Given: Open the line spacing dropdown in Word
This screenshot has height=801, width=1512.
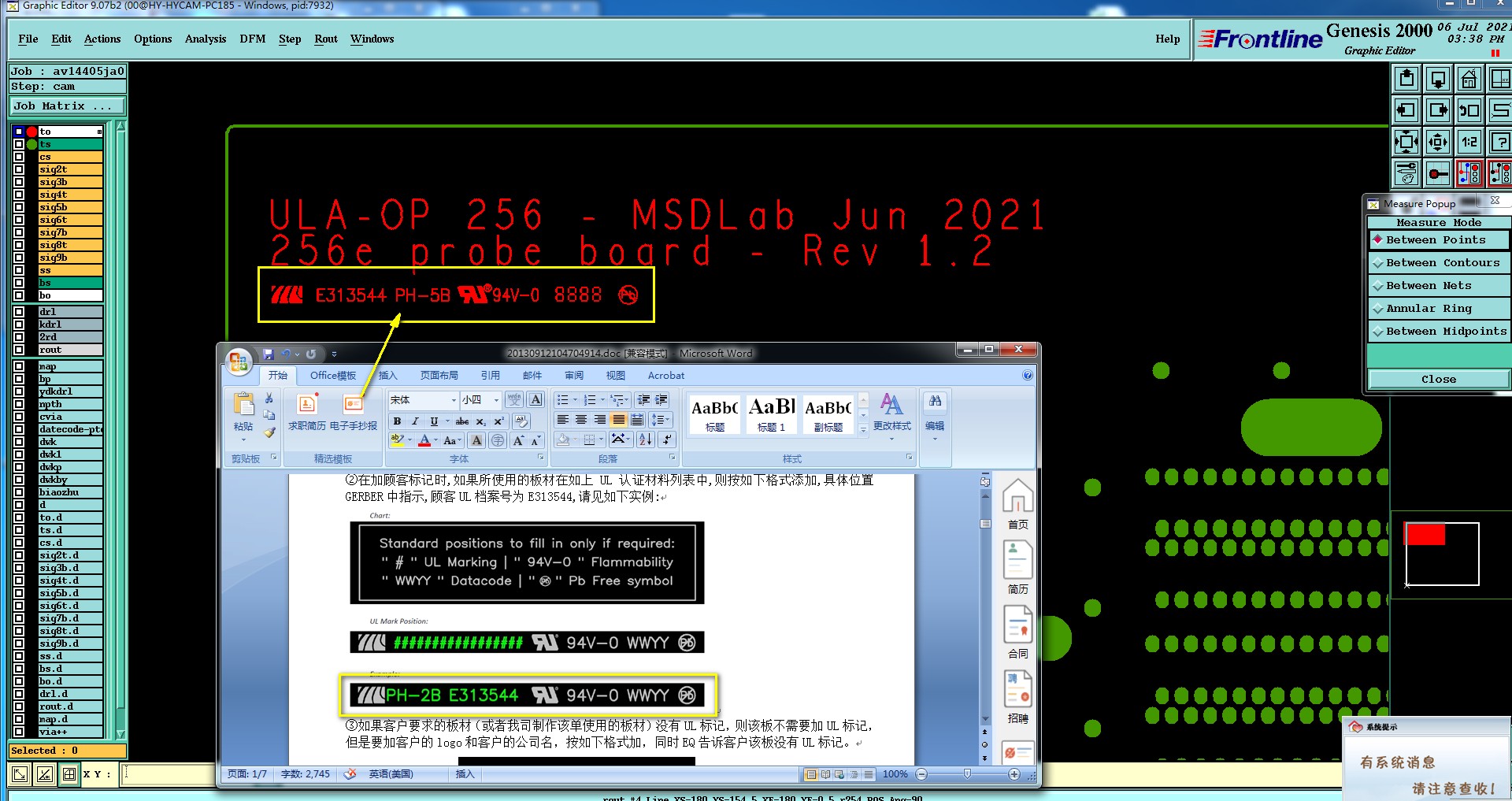Looking at the screenshot, I should tap(660, 420).
